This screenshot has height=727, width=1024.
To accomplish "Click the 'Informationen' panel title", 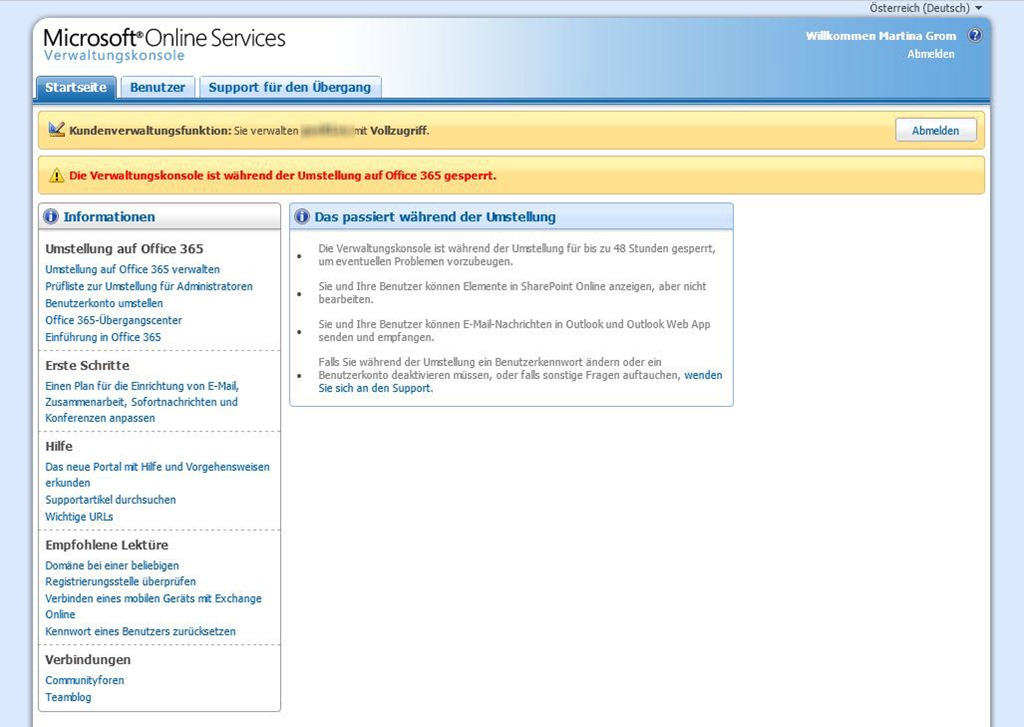I will (109, 217).
